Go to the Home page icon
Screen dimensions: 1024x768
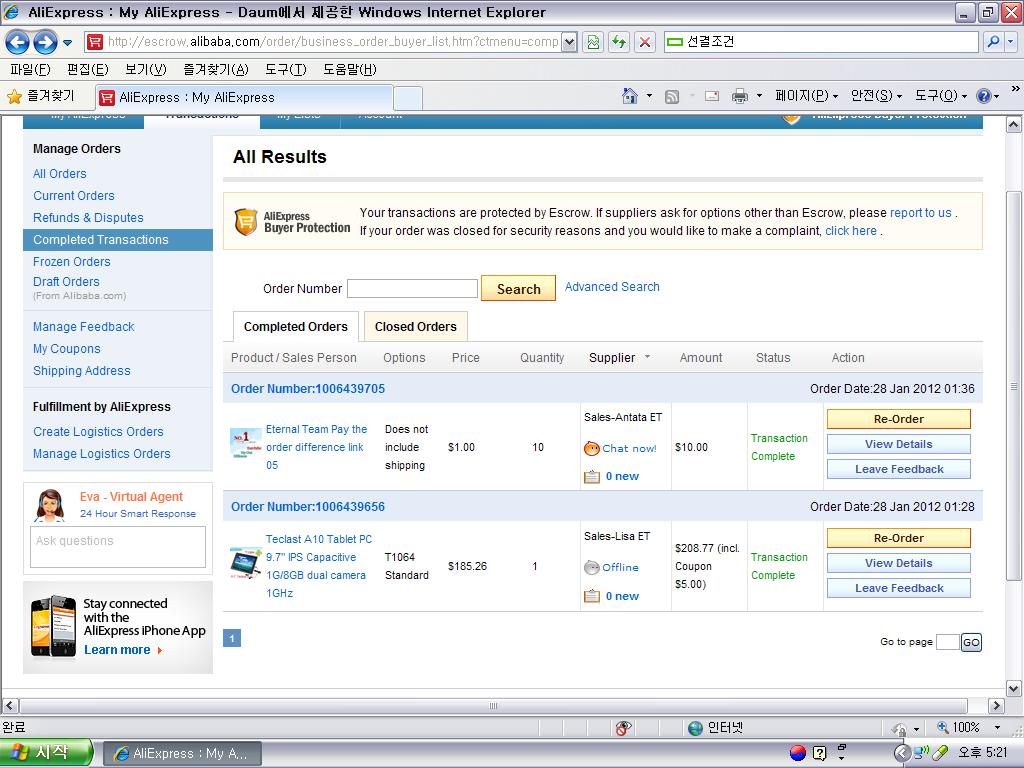coord(630,97)
